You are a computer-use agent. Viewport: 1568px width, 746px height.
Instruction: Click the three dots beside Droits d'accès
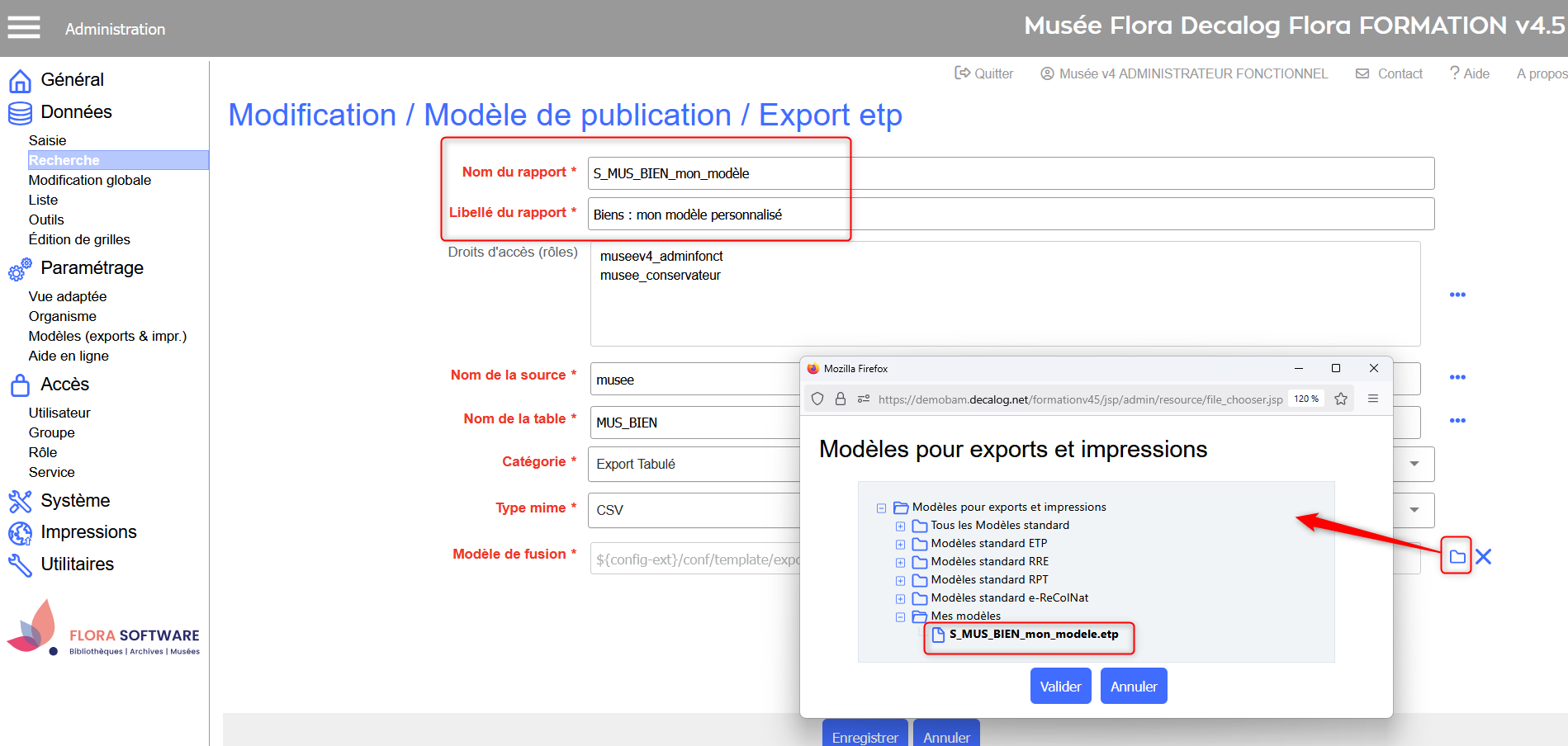point(1457,295)
